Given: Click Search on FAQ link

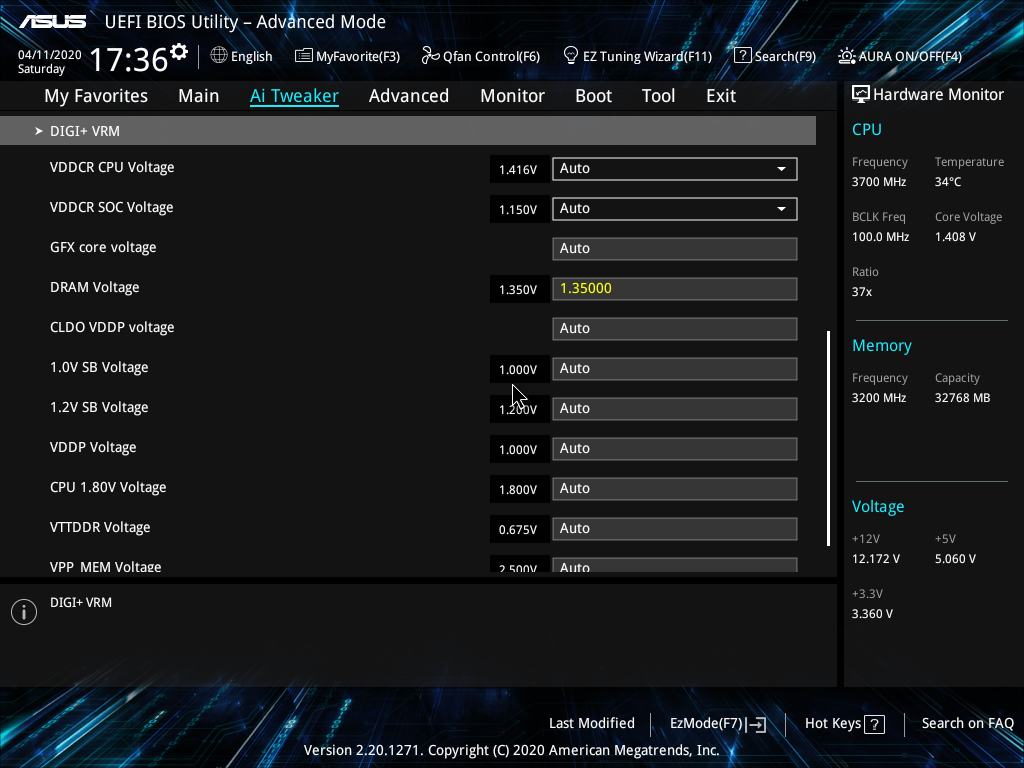Looking at the screenshot, I should [x=967, y=723].
